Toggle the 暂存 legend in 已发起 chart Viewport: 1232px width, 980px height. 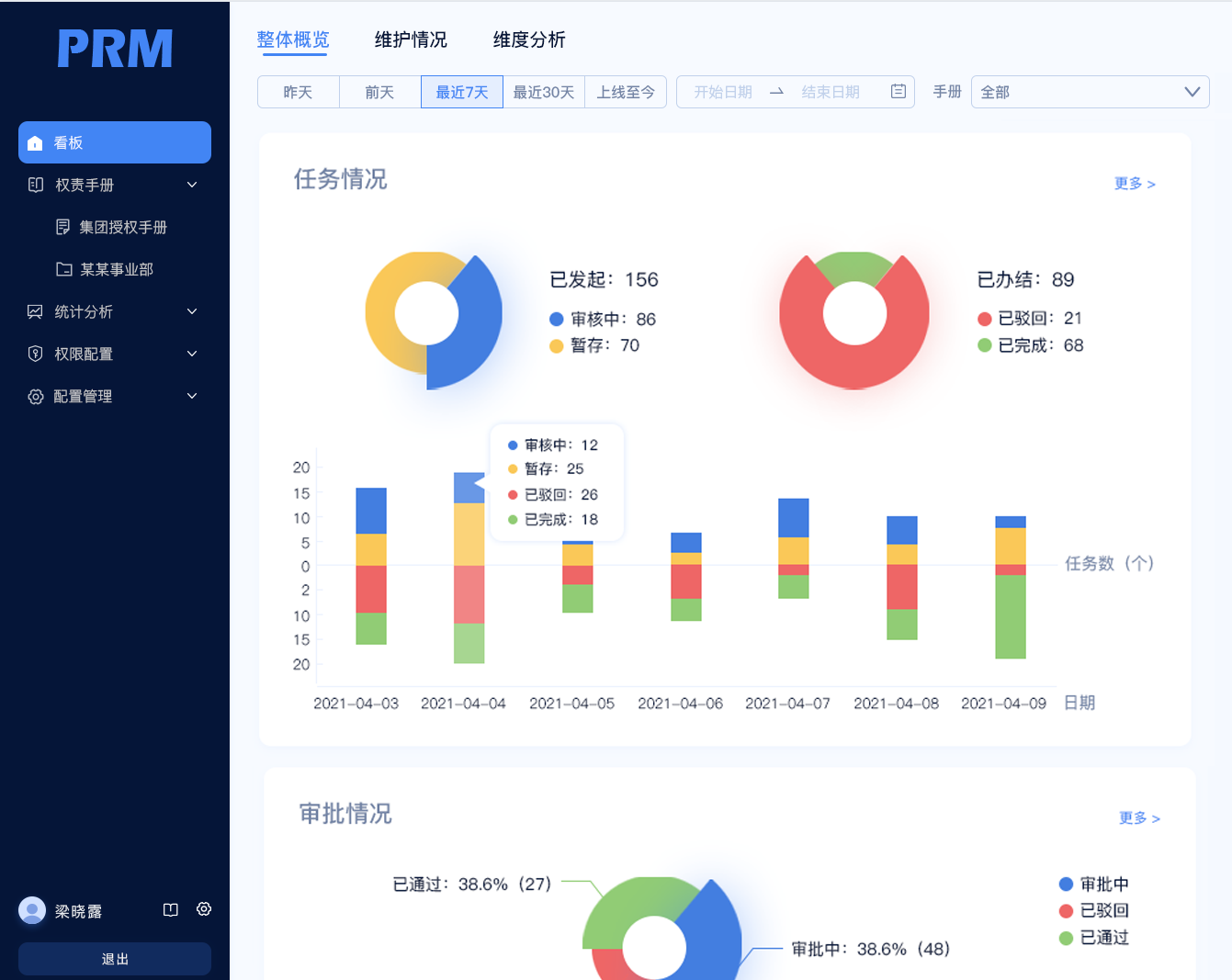click(594, 345)
